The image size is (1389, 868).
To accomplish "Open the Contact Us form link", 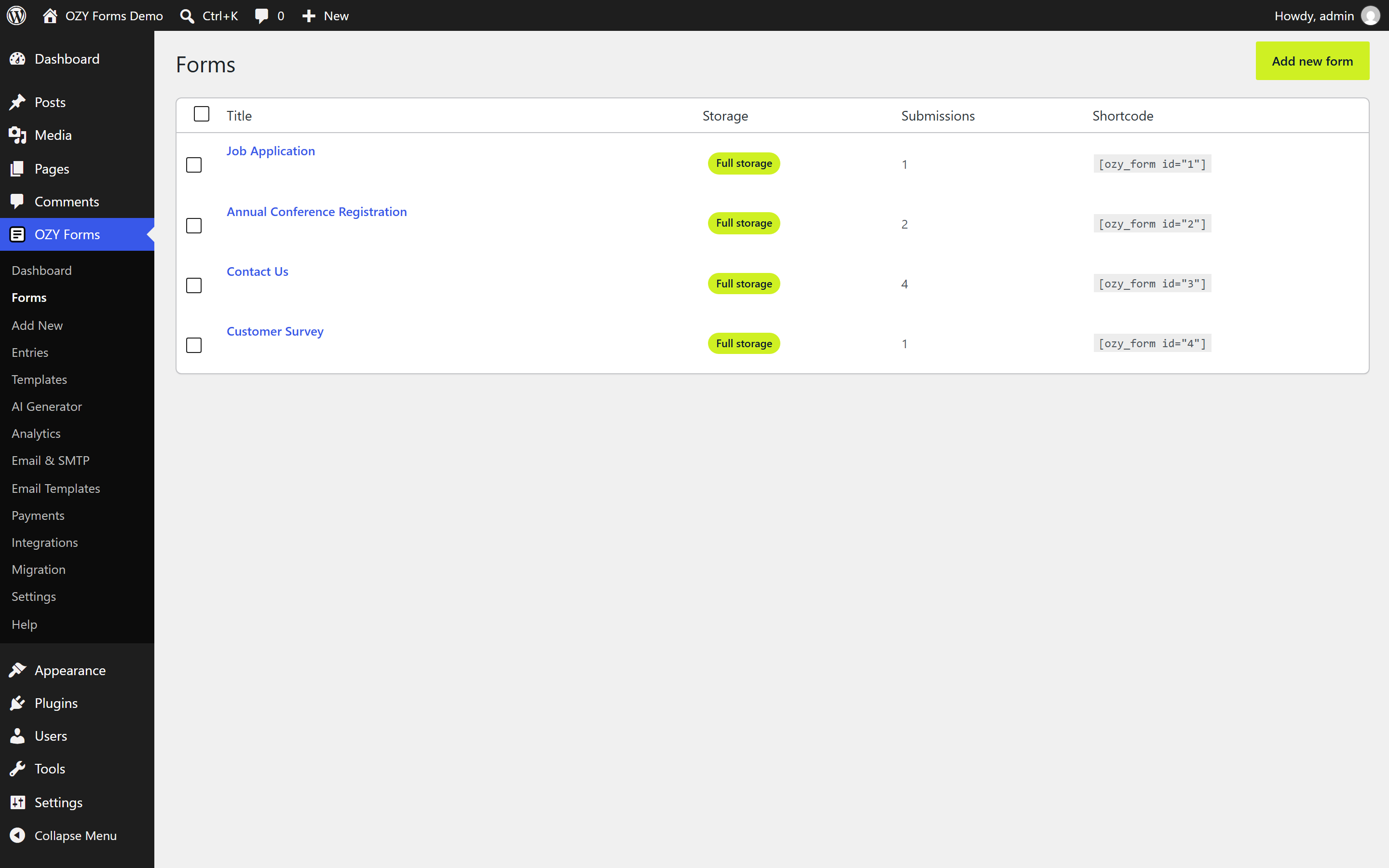I will coord(257,271).
